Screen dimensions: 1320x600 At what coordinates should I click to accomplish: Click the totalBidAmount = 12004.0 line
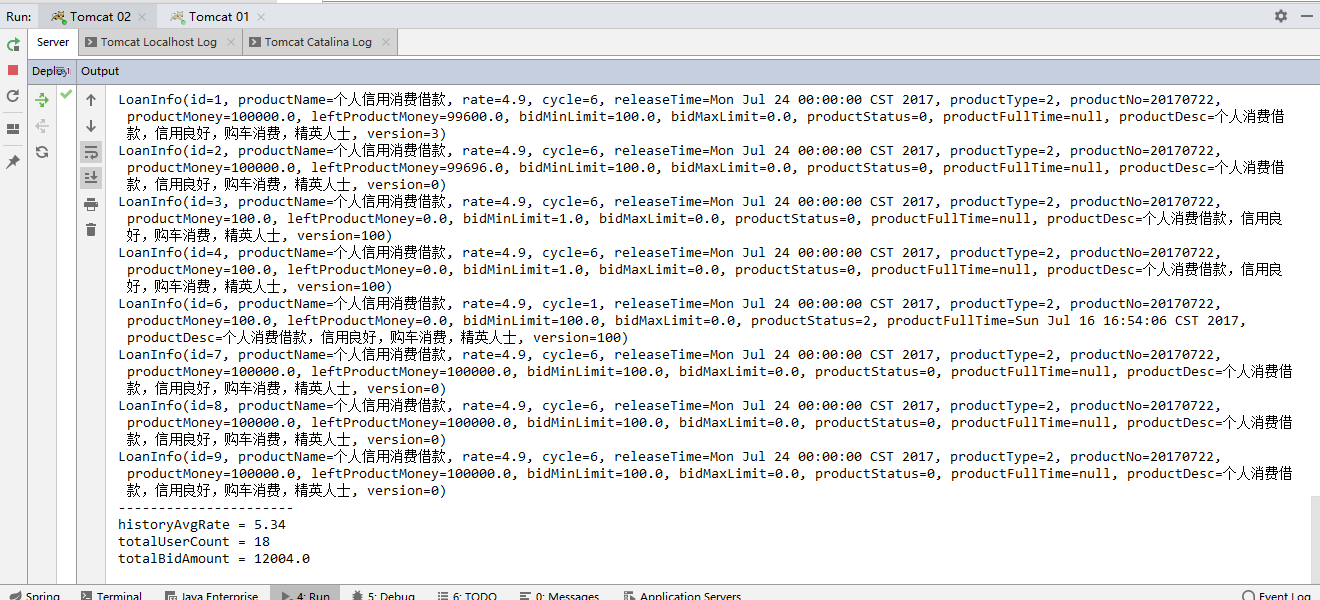214,558
